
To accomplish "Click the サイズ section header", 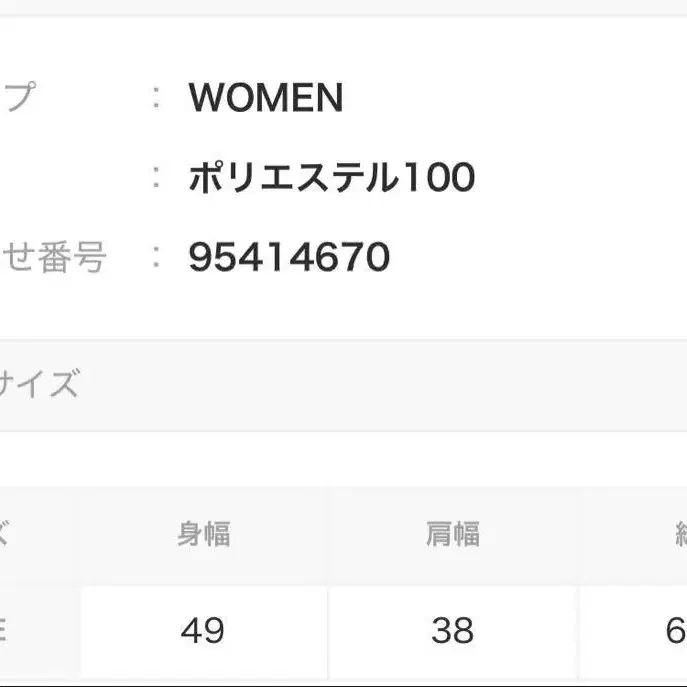I will tap(40, 384).
